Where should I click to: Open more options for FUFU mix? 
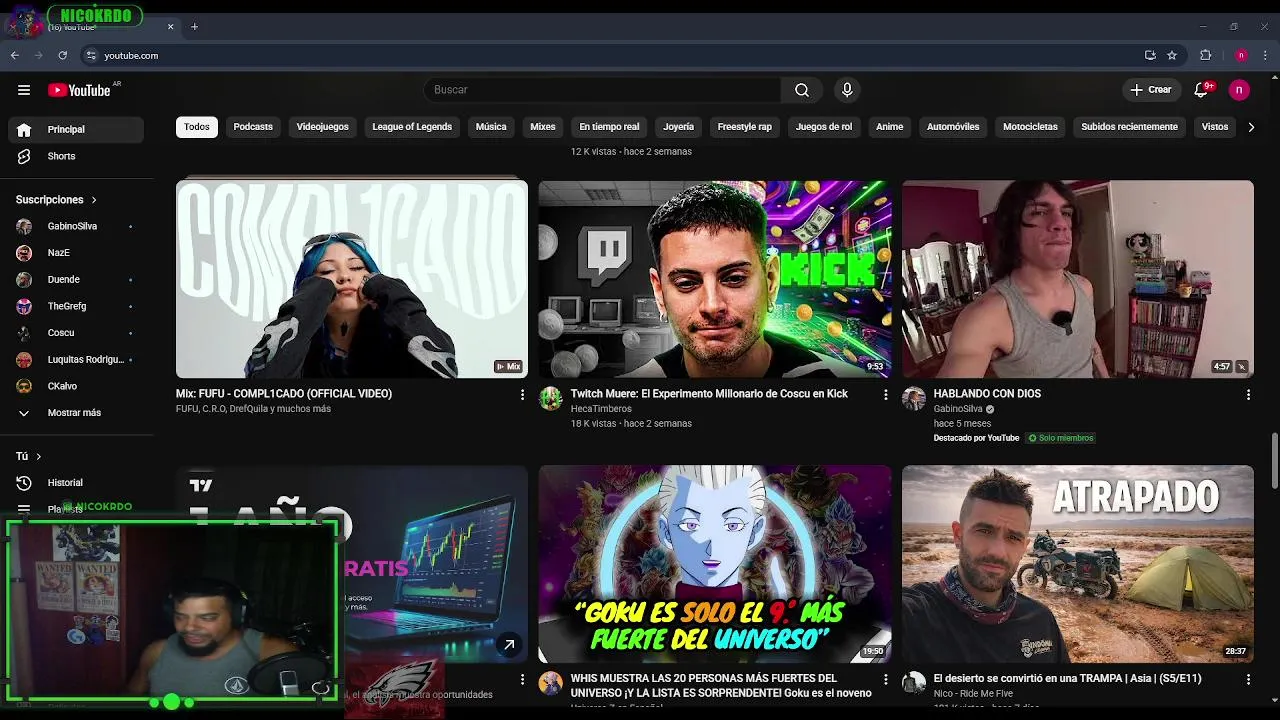[x=522, y=395]
